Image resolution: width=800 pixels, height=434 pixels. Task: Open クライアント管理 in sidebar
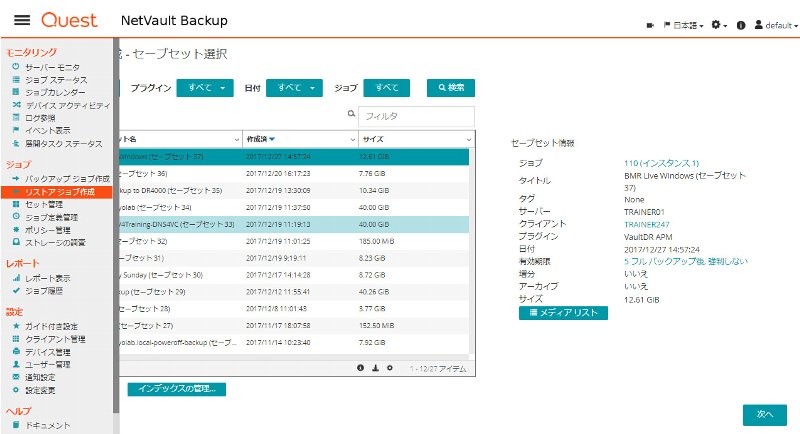pos(55,339)
